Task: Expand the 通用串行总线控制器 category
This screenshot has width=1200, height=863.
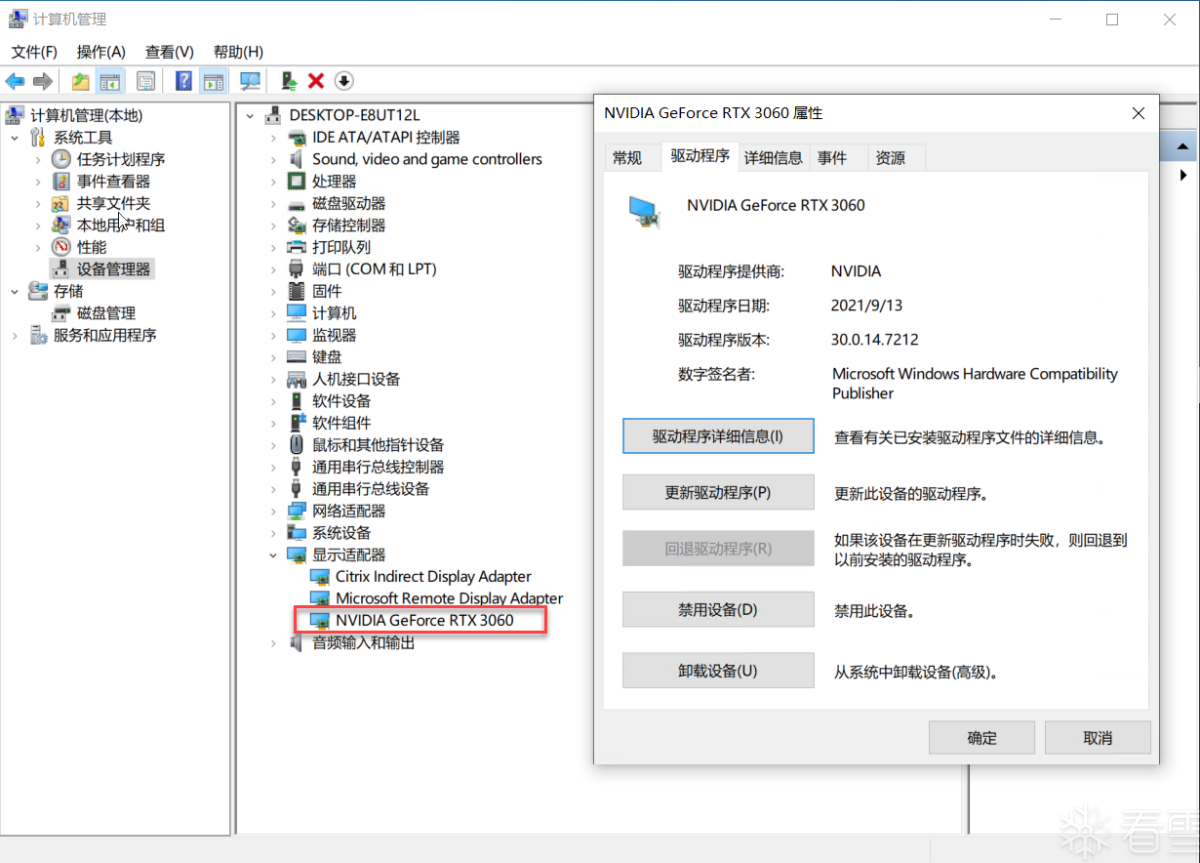Action: click(273, 467)
